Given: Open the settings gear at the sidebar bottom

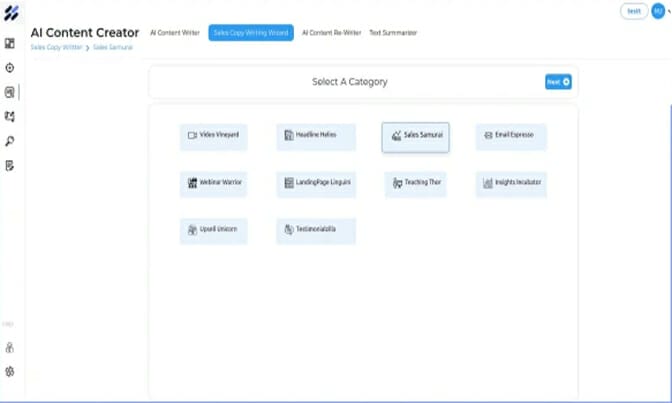Looking at the screenshot, I should coord(10,371).
